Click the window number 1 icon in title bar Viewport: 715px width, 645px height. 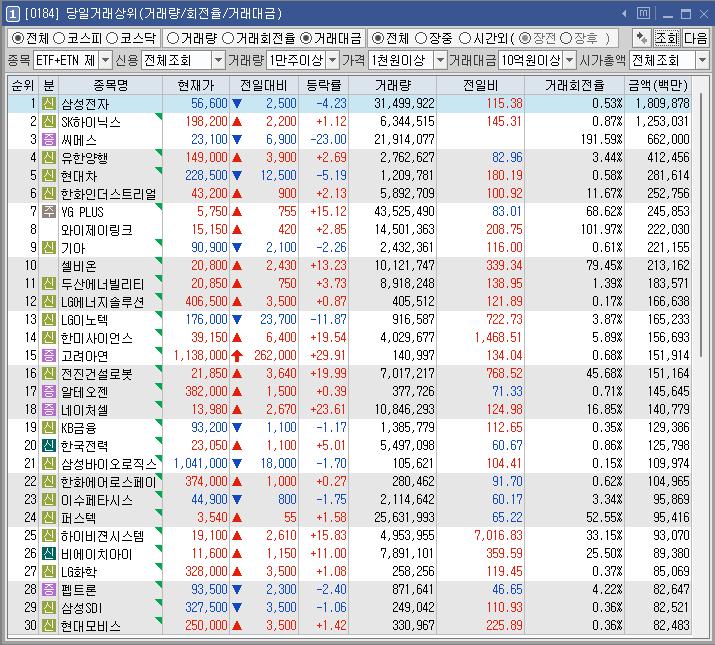12,14
